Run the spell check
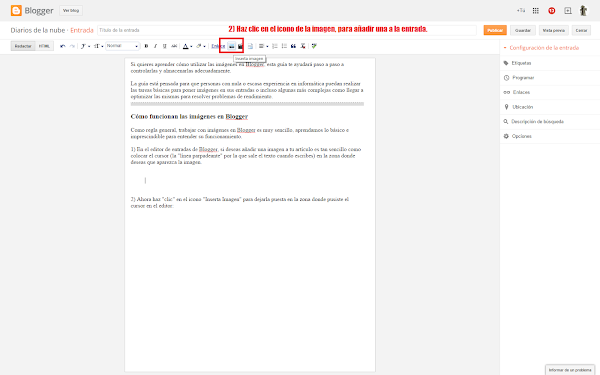The height and width of the screenshot is (375, 600). (314, 46)
